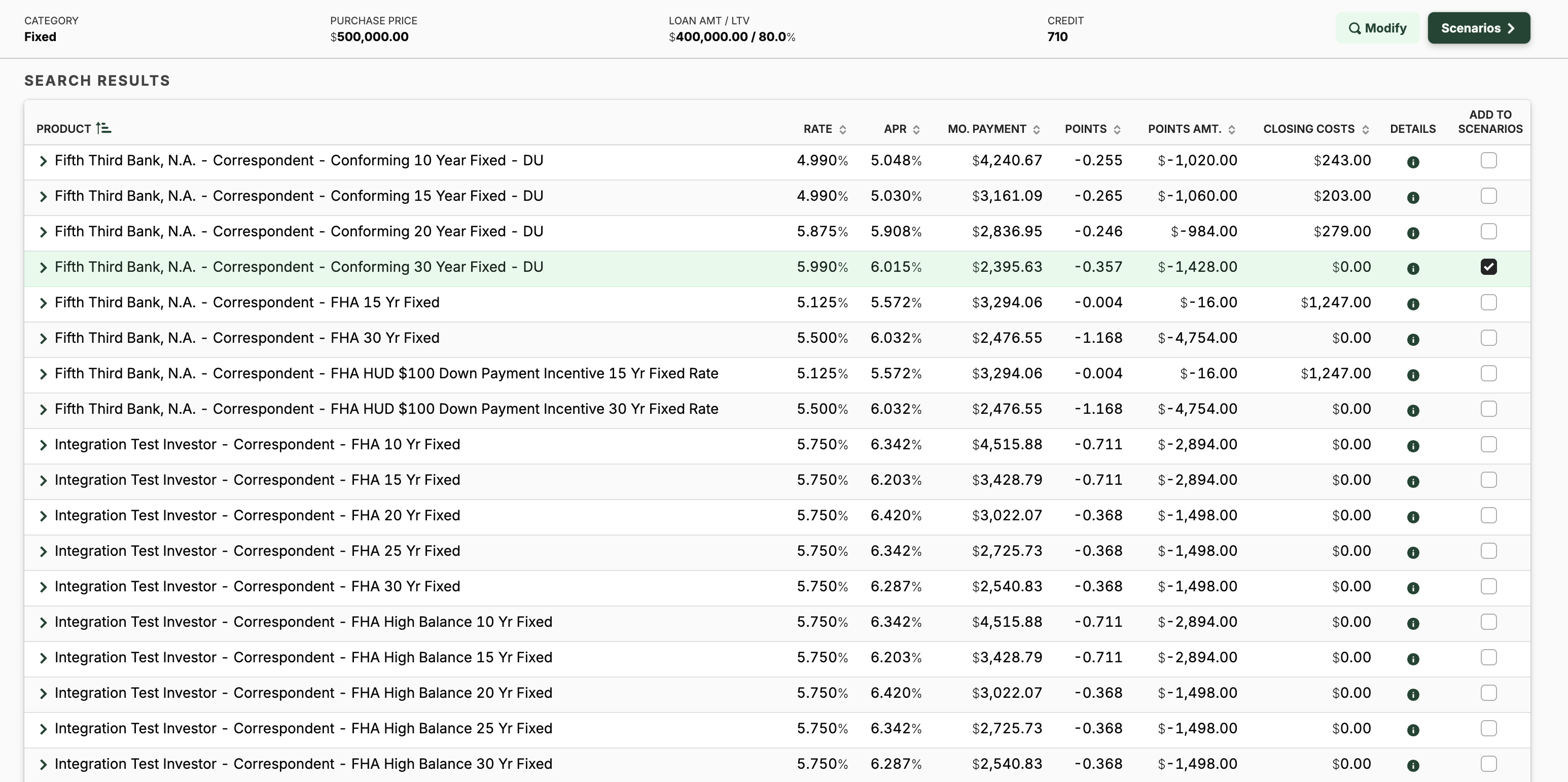Open details icon for Fifth Third FHA 30 Yr Fixed

tap(1413, 340)
